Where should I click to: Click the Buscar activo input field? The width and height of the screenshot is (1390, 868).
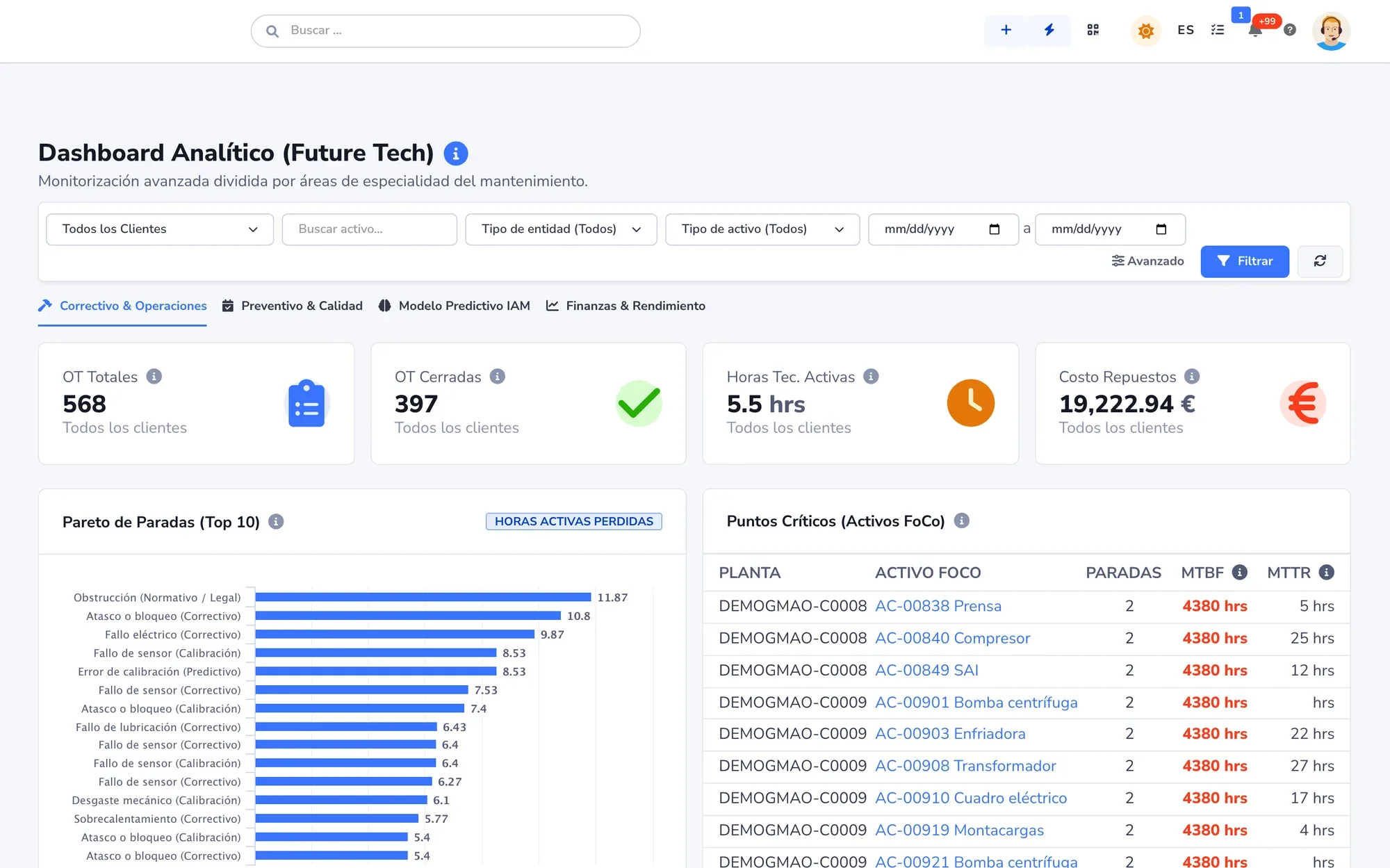point(370,229)
